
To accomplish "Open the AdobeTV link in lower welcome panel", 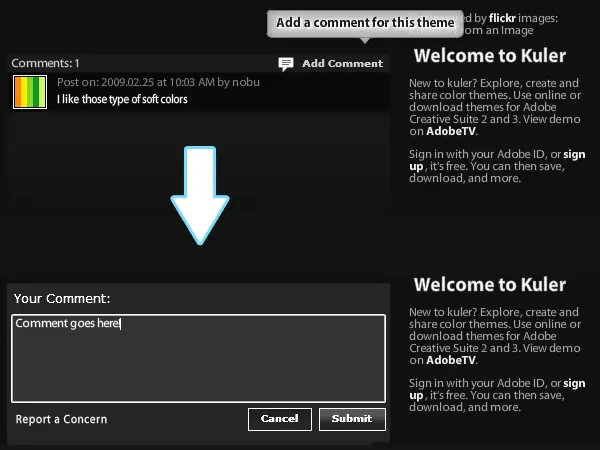I will 451,360.
